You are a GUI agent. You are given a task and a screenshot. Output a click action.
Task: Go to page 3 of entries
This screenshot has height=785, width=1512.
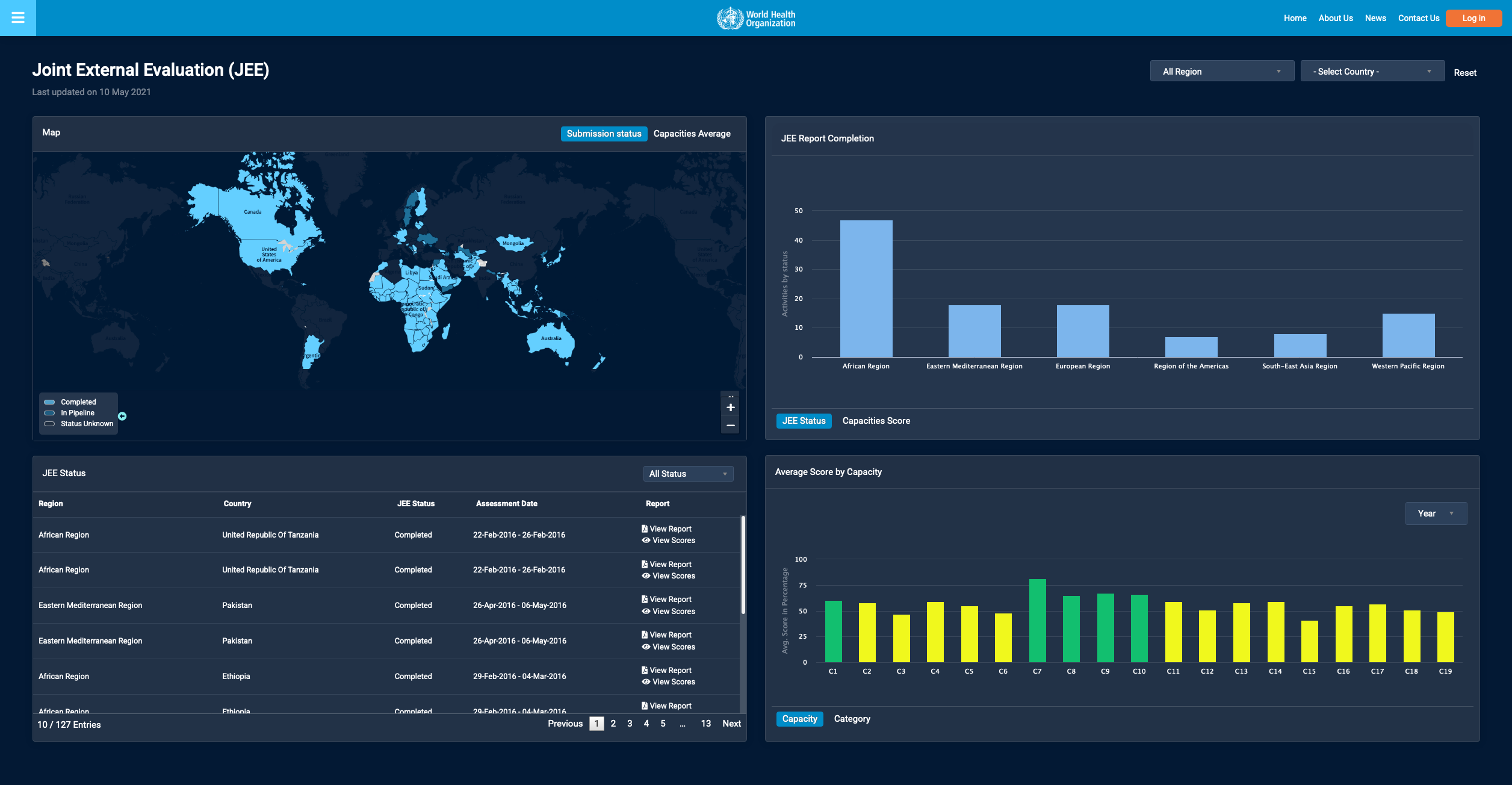click(630, 724)
